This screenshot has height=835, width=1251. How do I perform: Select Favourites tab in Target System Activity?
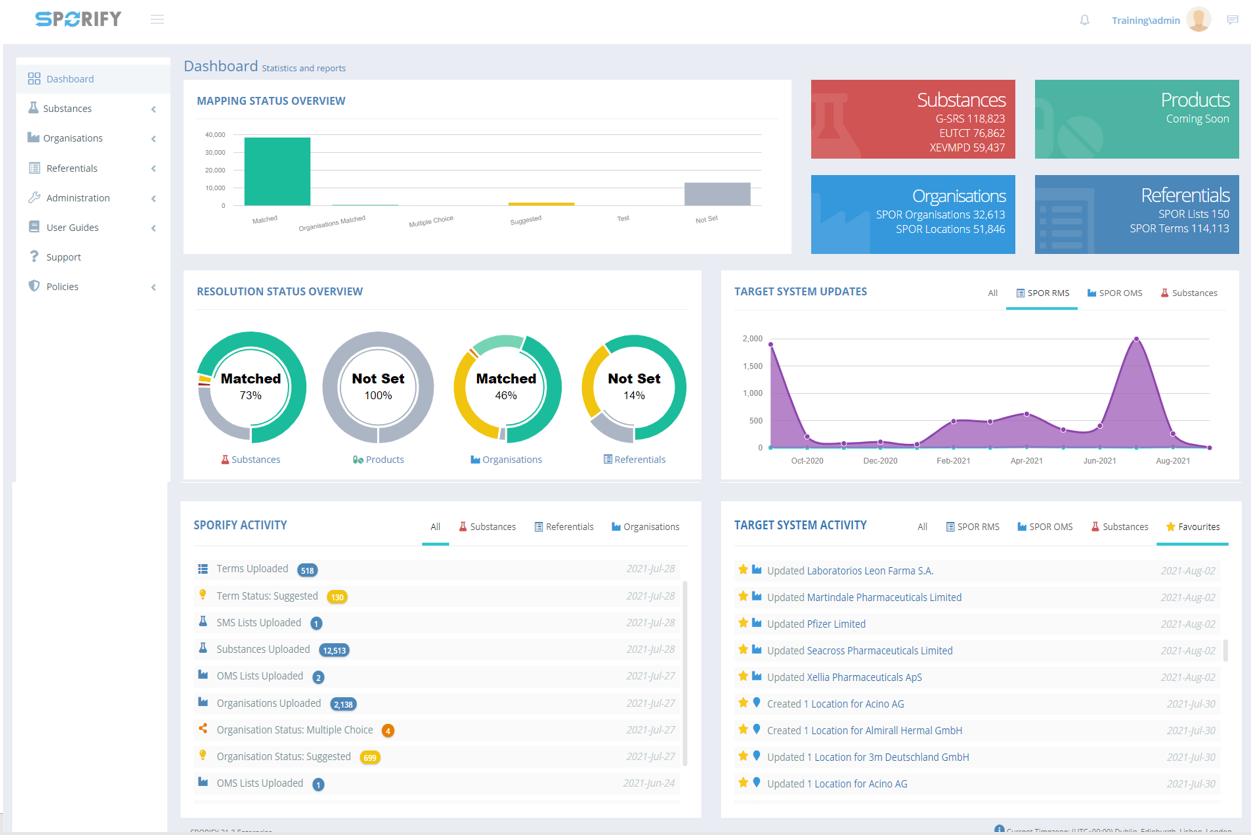click(1192, 527)
